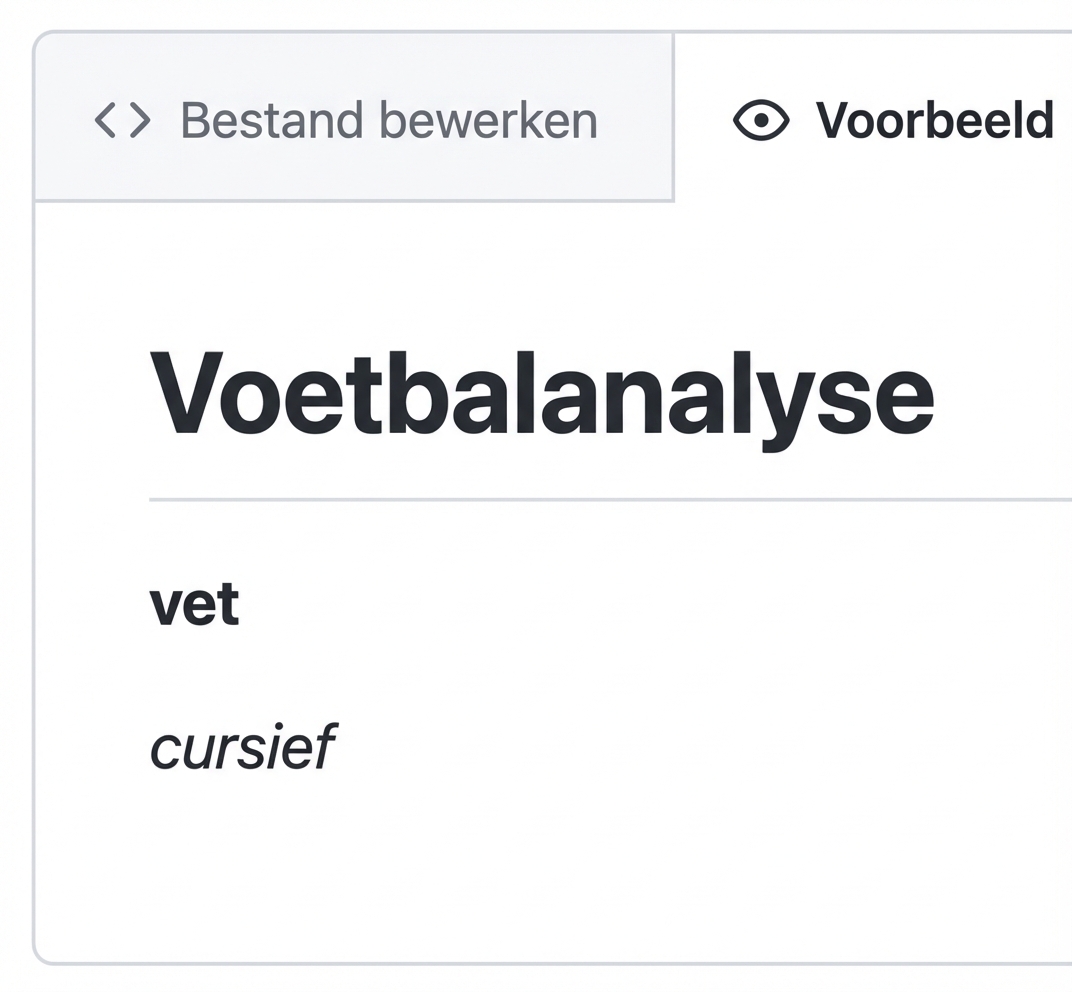Image resolution: width=1072 pixels, height=992 pixels.
Task: Click the bold word vet
Action: pyautogui.click(x=194, y=603)
